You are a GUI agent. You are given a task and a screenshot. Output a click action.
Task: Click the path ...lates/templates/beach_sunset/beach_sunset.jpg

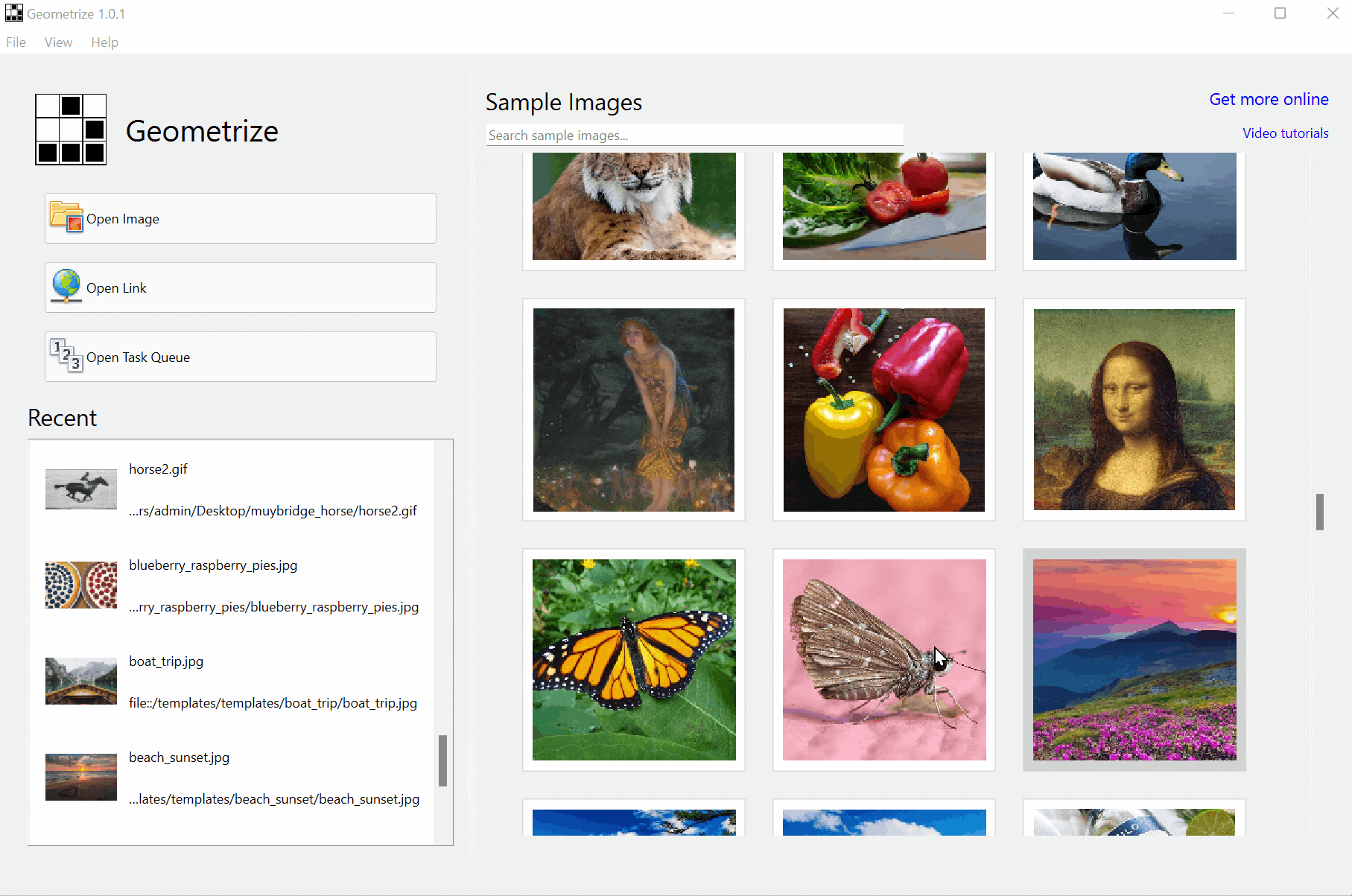[x=274, y=799]
